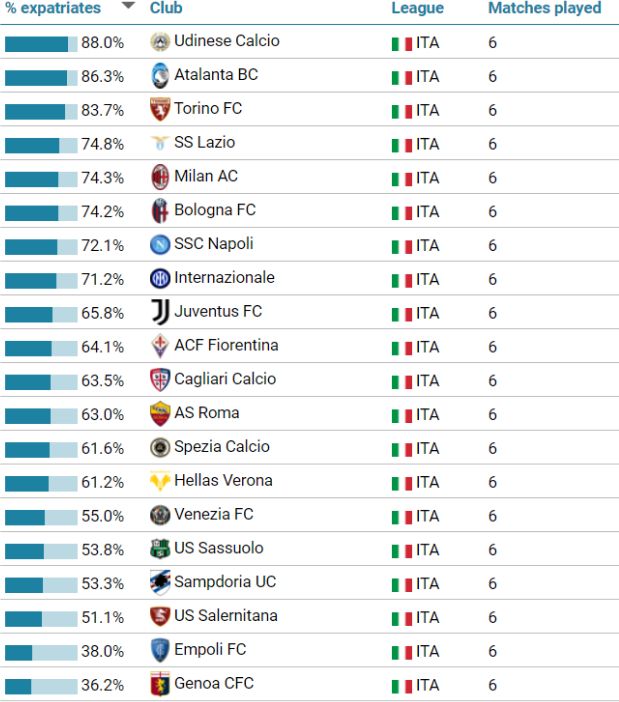Click the Internazionale club crest icon
Viewport: 619px width, 702px height.
[160, 279]
